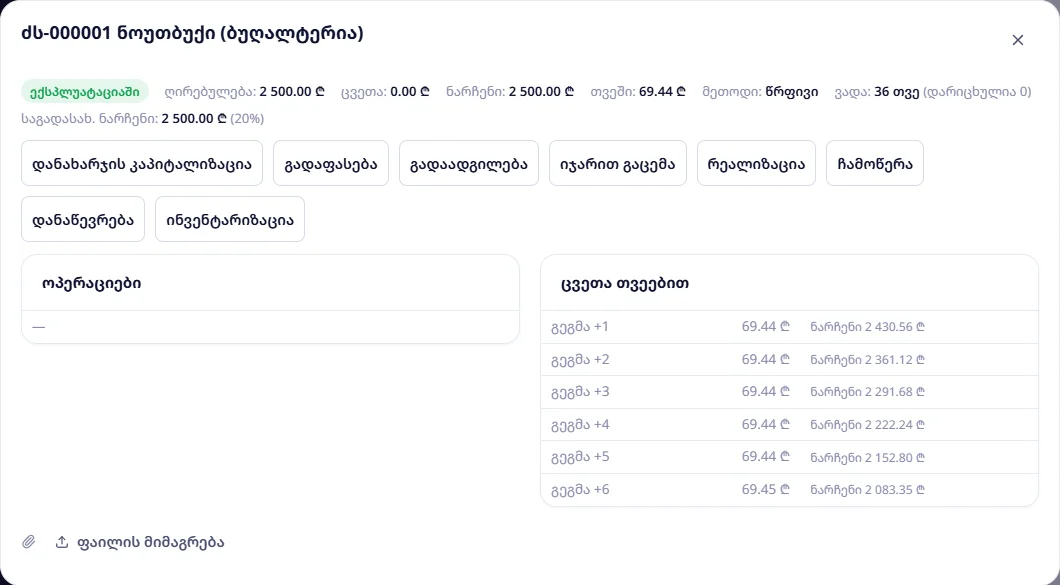1060x585 pixels.
Task: Close the asset details dialog
Action: point(1017,40)
